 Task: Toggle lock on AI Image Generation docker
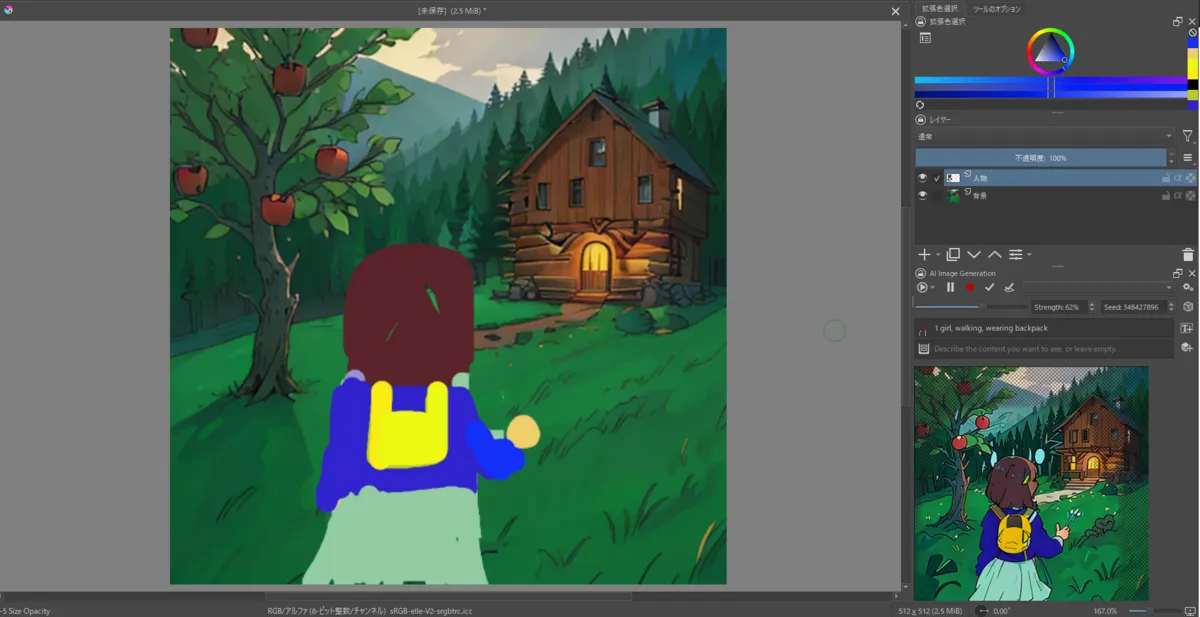point(920,273)
